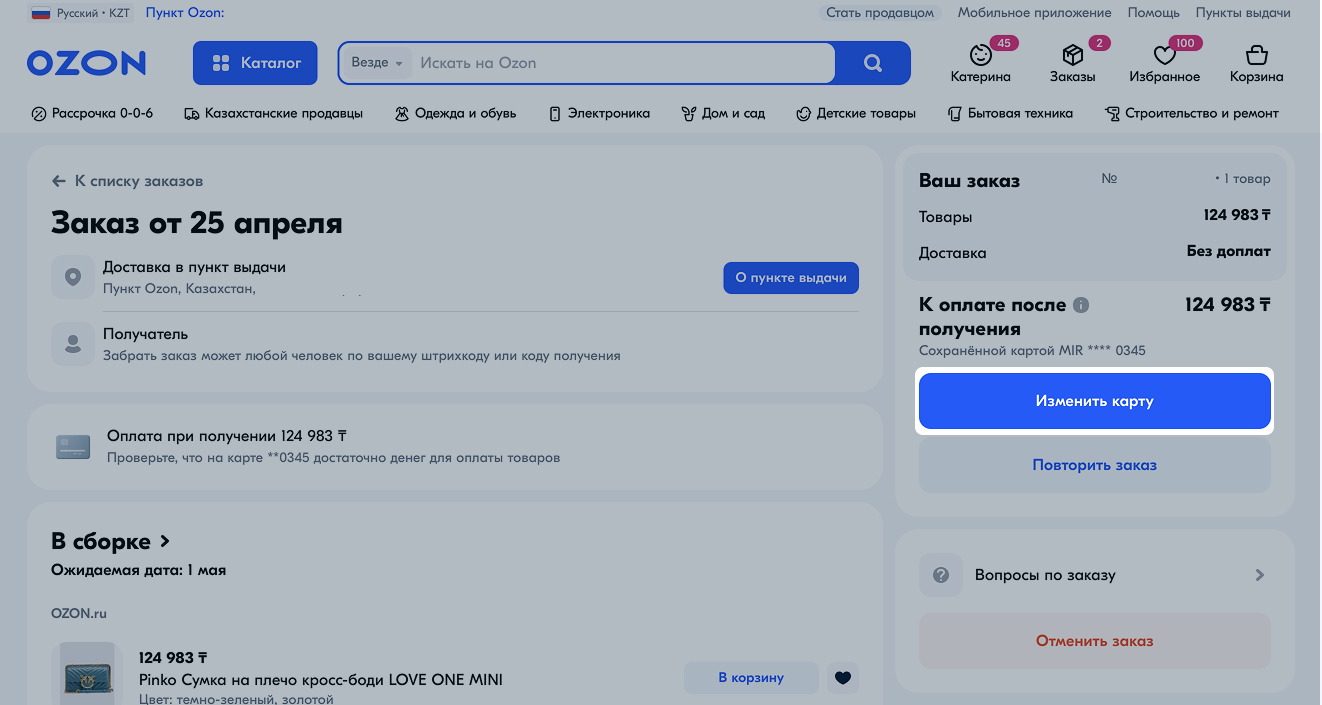
Task: Click the info icon near К оплате
Action: click(1081, 305)
